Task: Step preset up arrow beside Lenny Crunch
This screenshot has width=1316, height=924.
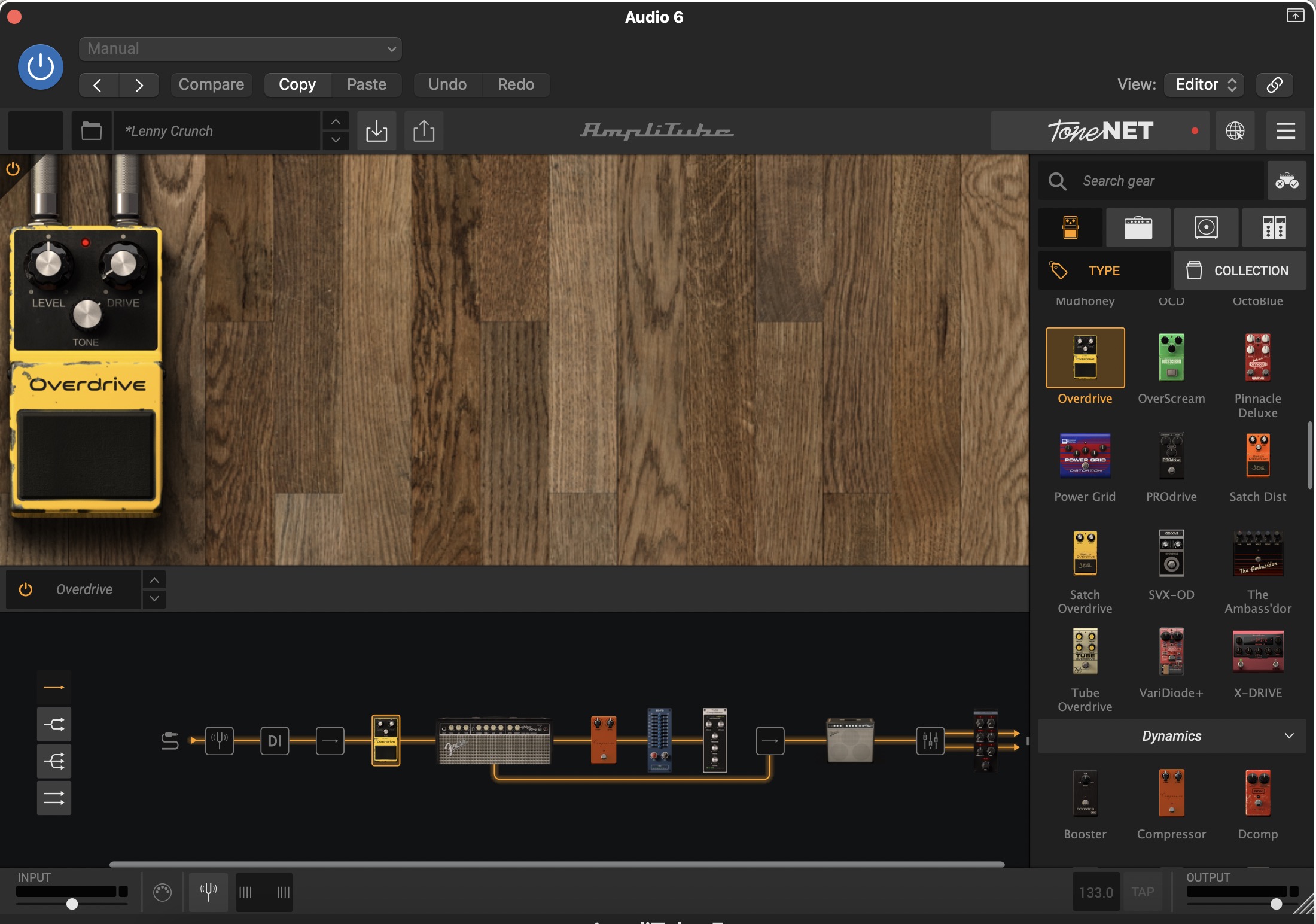Action: point(336,121)
